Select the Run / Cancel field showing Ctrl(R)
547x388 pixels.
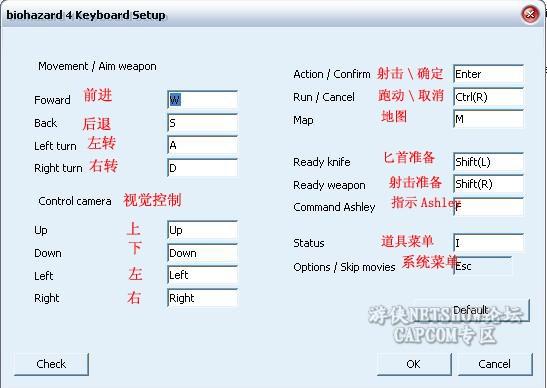[x=488, y=97]
